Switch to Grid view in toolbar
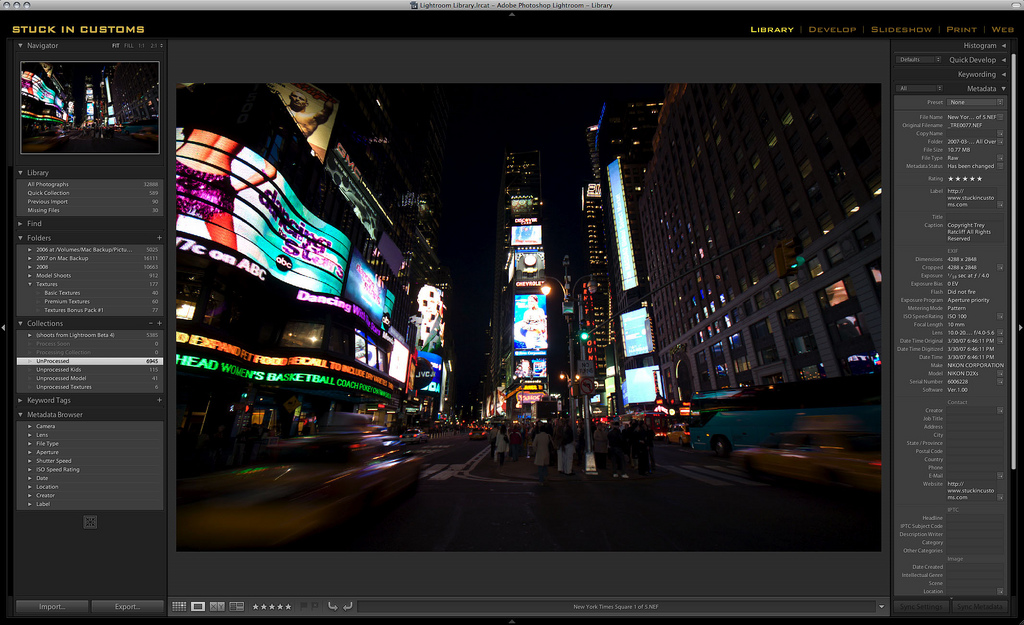 pos(179,606)
